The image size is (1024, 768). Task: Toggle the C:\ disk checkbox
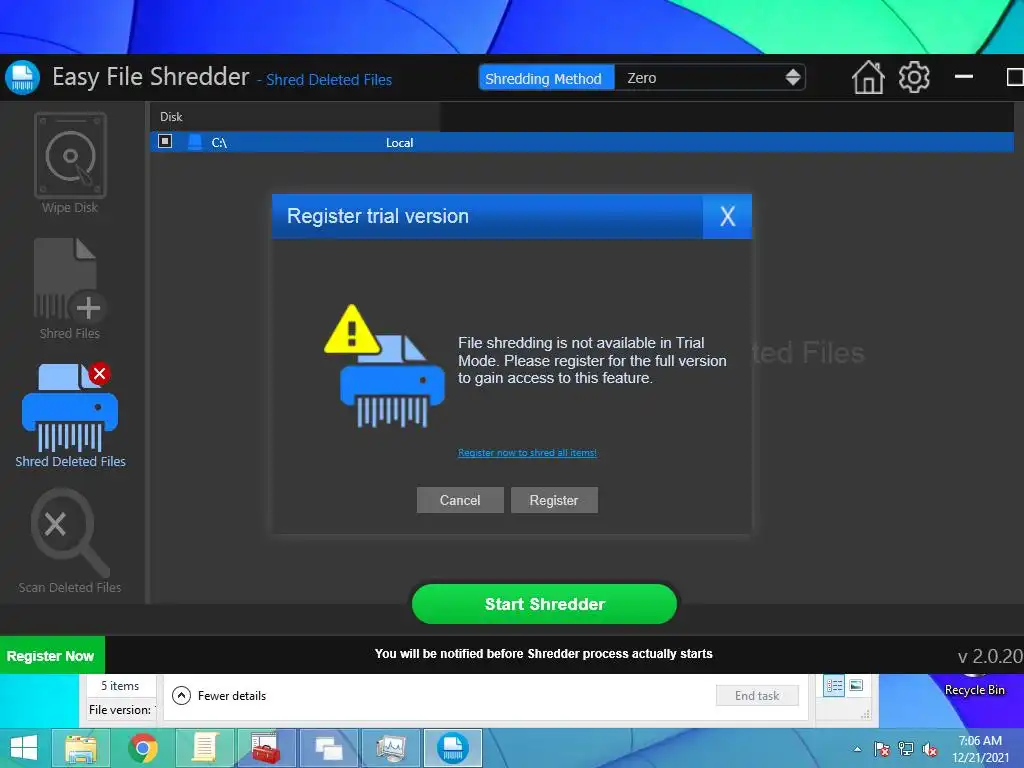[165, 142]
